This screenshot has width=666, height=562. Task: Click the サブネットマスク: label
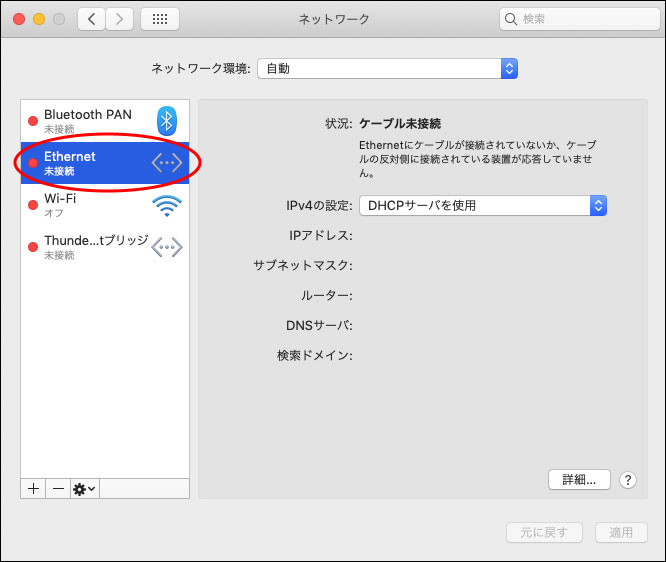pos(303,265)
